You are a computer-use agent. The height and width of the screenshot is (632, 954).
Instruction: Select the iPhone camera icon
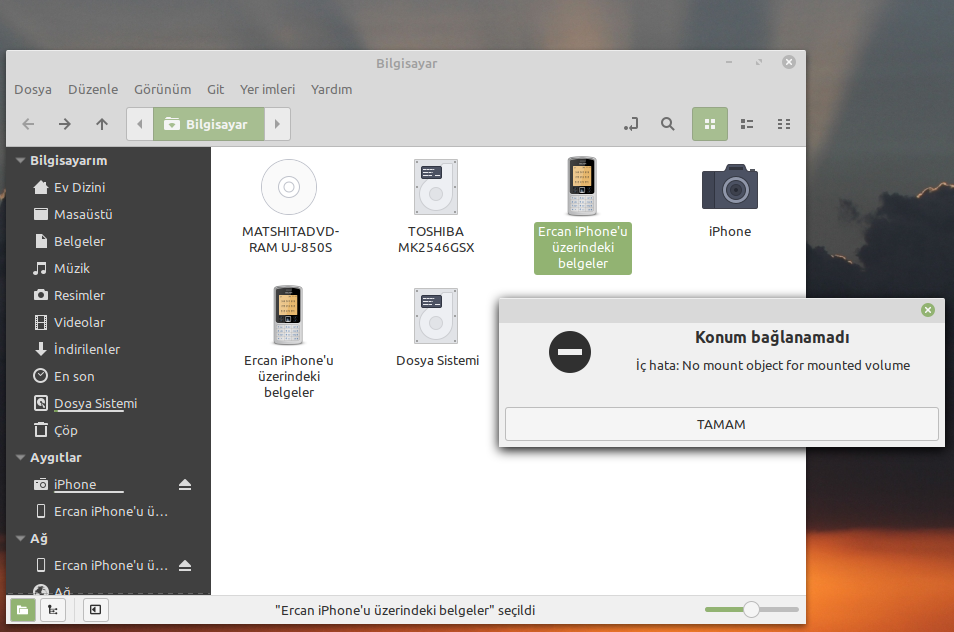point(729,187)
